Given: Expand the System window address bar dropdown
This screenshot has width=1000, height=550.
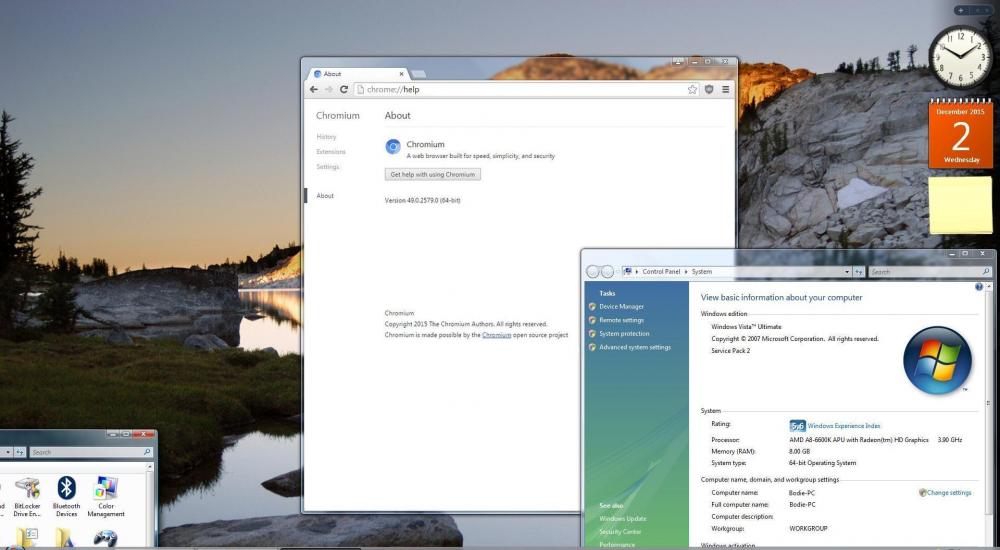Looking at the screenshot, I should coord(848,272).
